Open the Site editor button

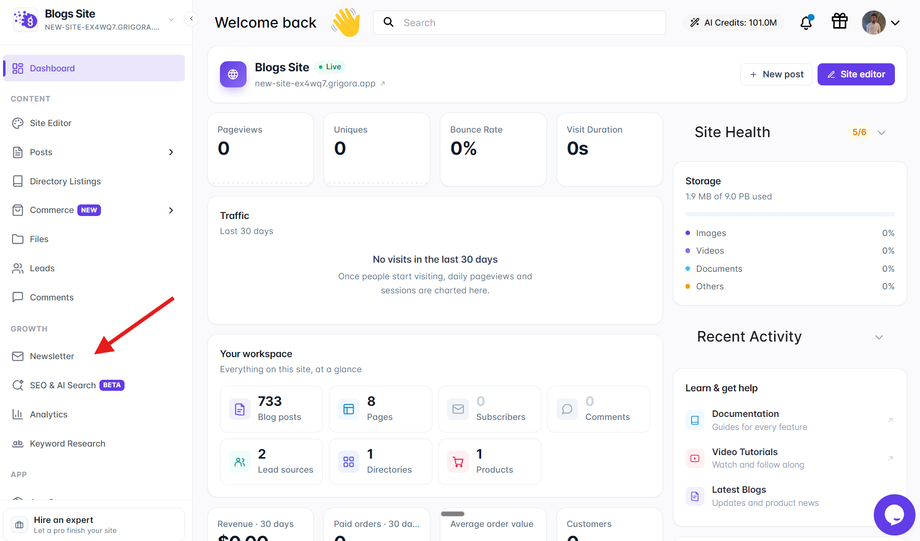tap(856, 75)
